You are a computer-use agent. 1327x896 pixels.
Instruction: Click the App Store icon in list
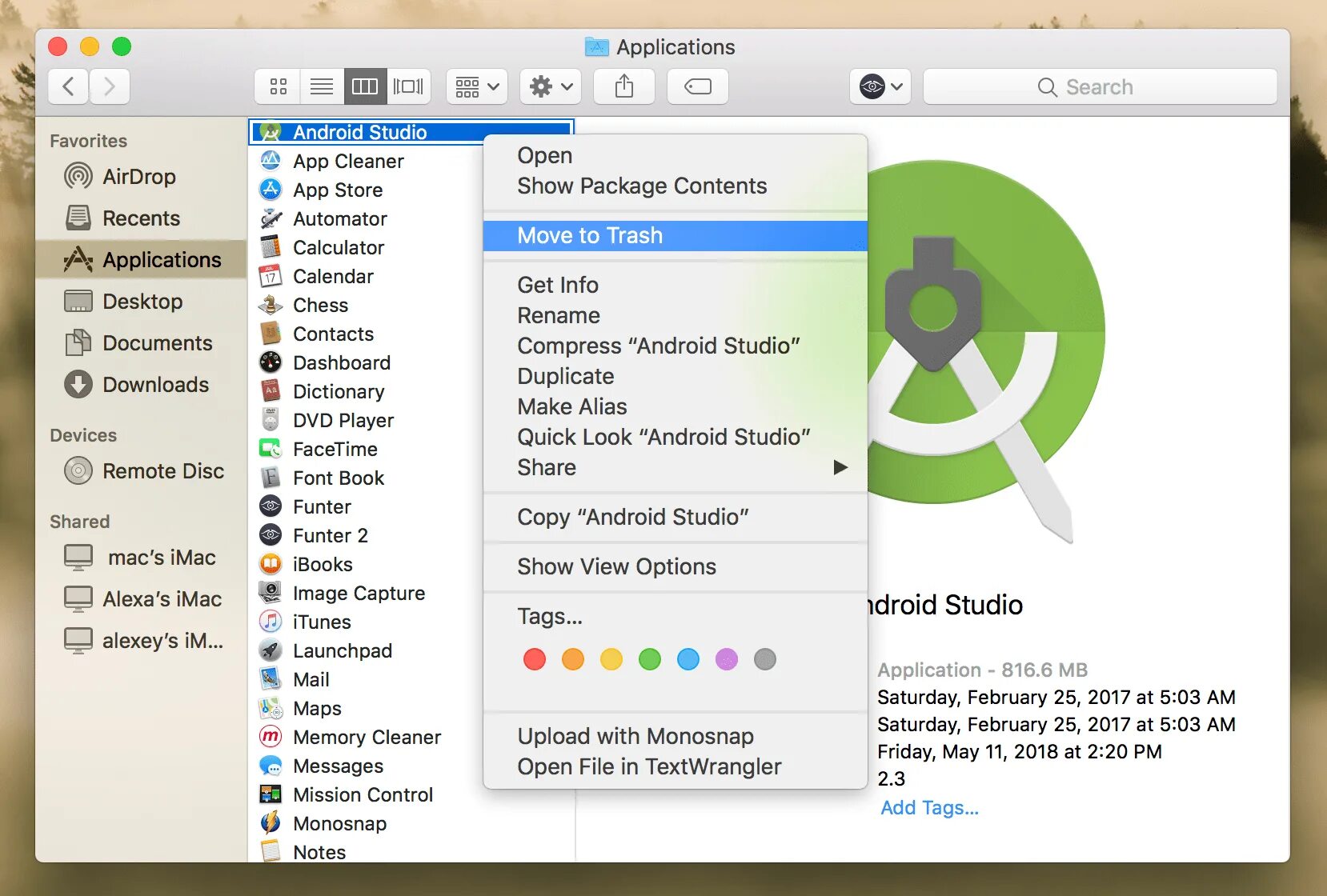click(x=271, y=190)
